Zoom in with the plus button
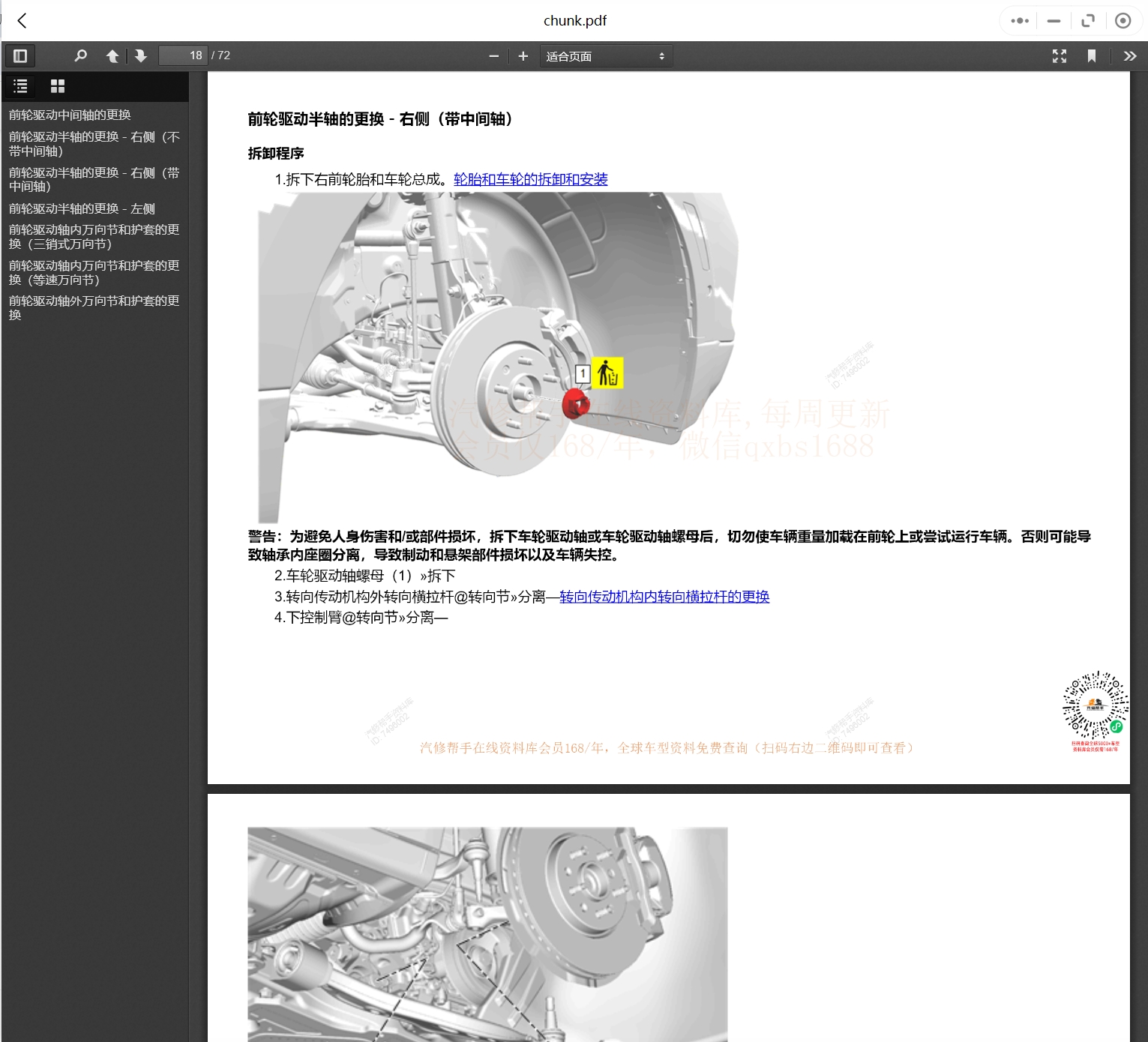Image resolution: width=1148 pixels, height=1042 pixels. tap(523, 56)
